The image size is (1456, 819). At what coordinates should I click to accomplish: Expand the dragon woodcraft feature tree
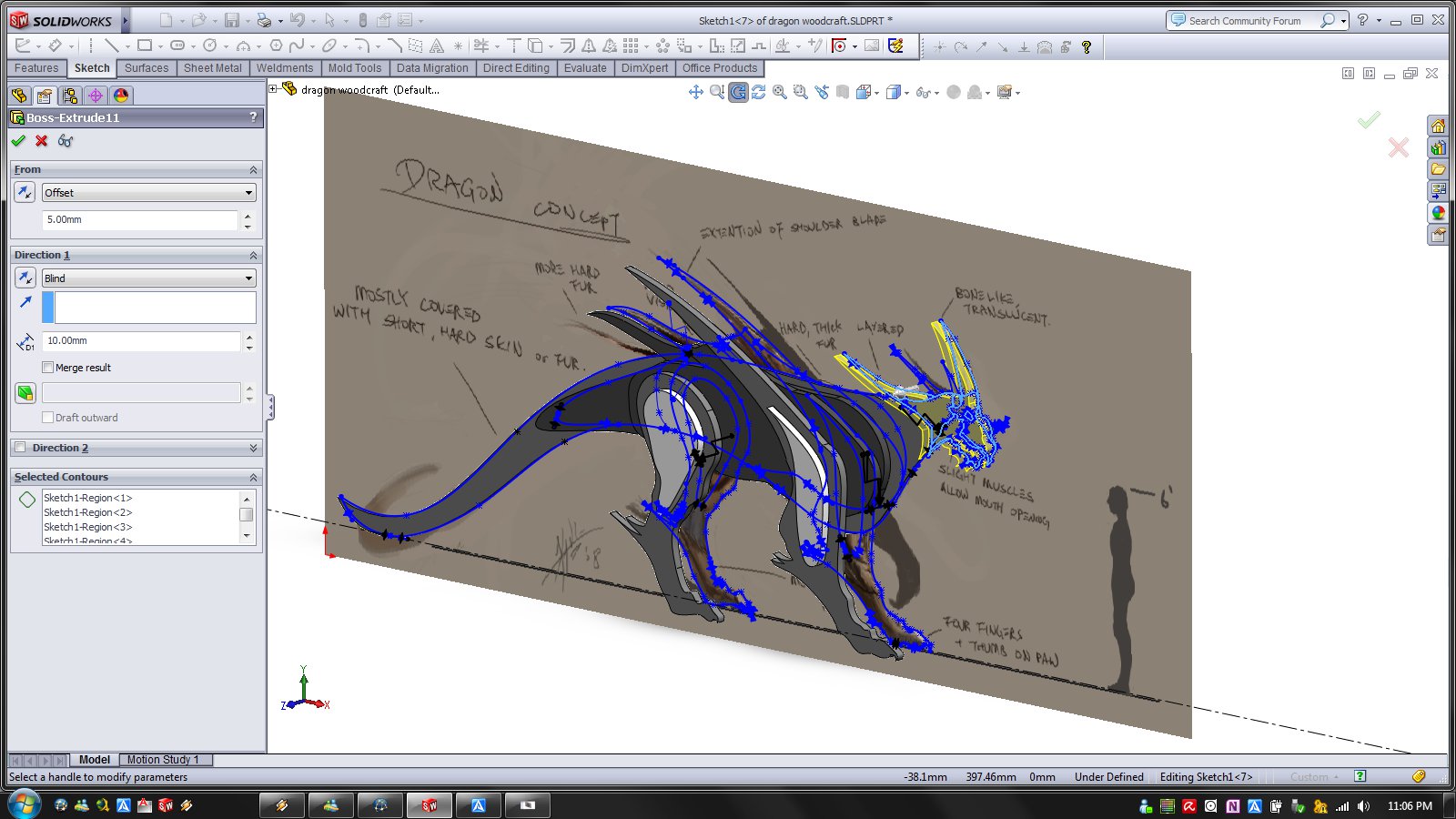click(x=272, y=89)
